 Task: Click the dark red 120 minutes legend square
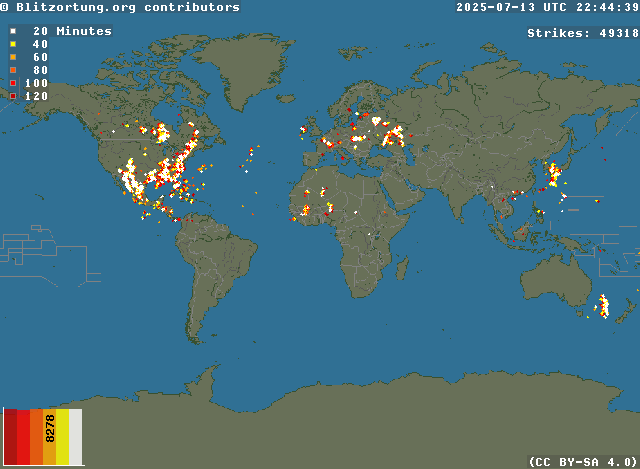coord(13,96)
